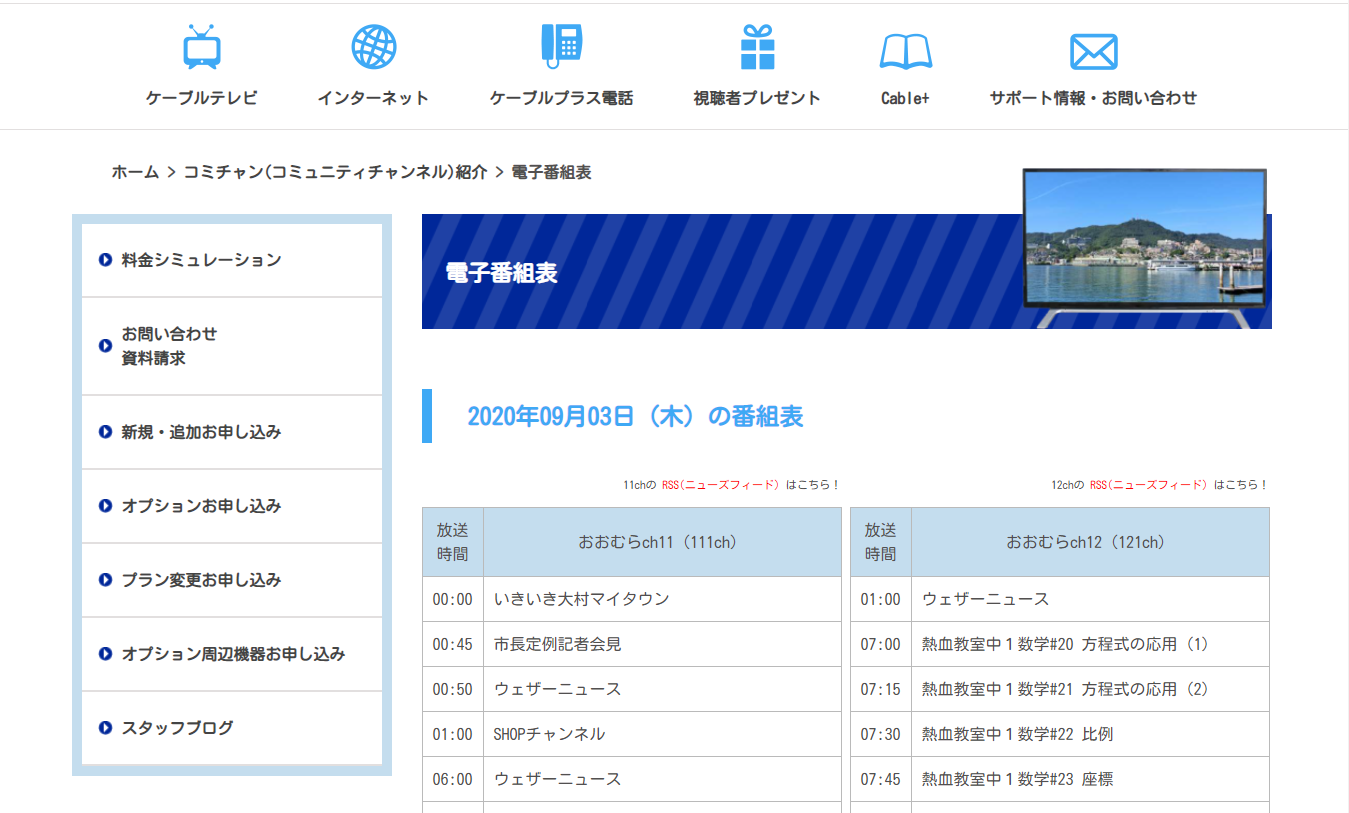Click arrow bullet beside スタッフブログ
This screenshot has width=1349, height=813.
click(x=105, y=728)
